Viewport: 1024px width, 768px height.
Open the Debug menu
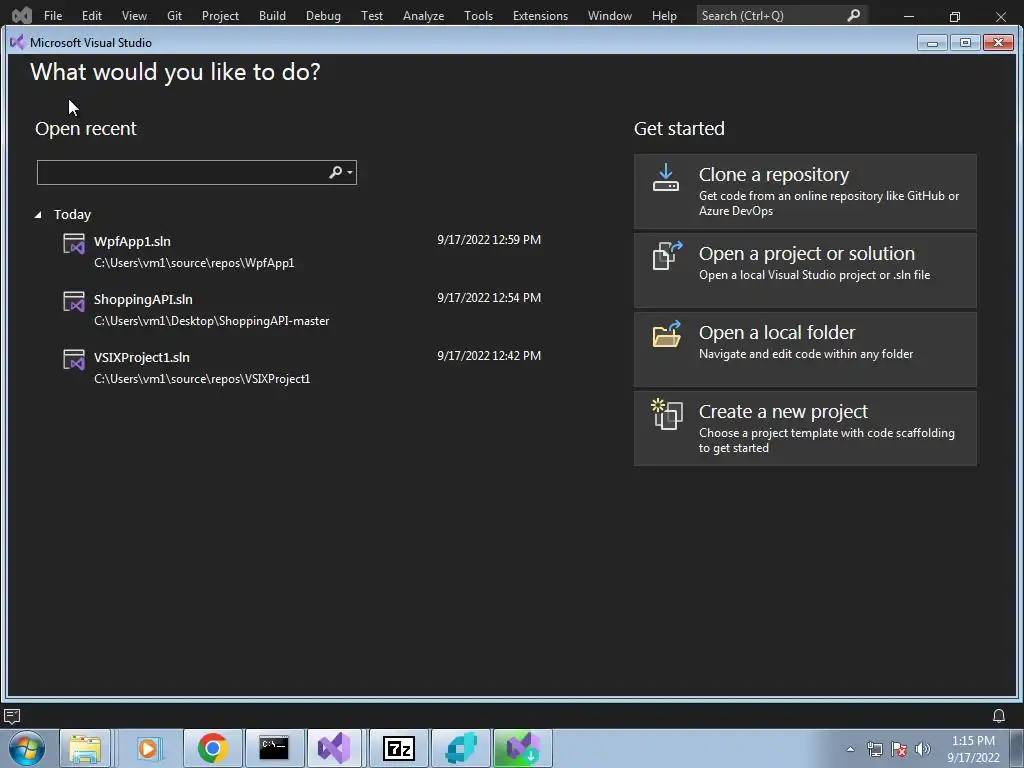[x=323, y=15]
